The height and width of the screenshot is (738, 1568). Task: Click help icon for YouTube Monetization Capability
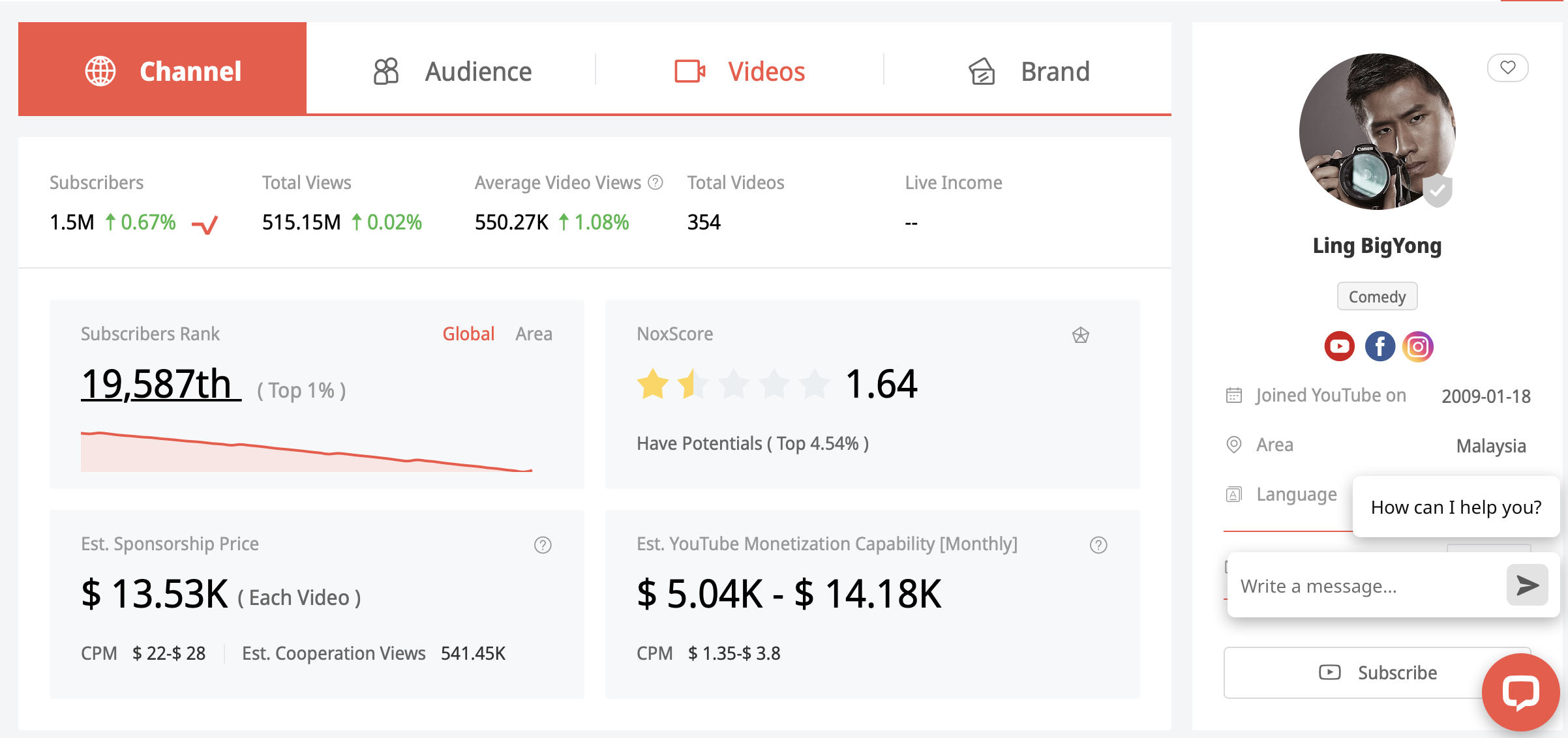point(1098,545)
